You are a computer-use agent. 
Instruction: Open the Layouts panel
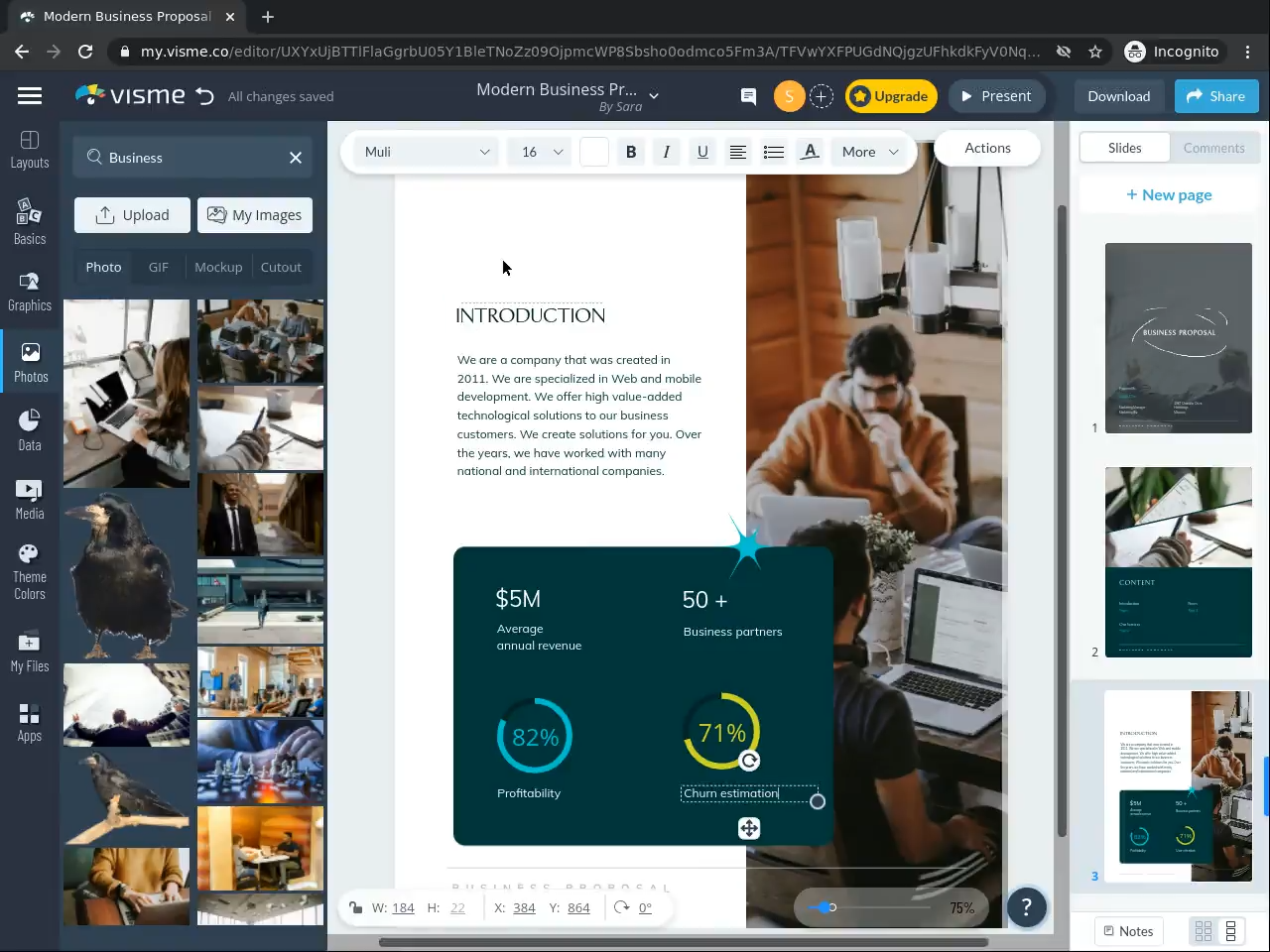coord(30,150)
